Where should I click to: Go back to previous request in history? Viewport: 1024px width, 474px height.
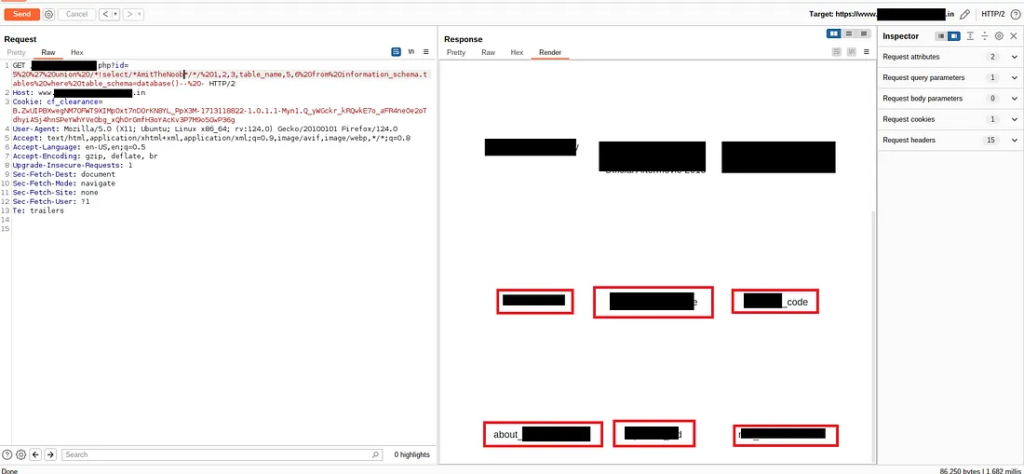(105, 14)
